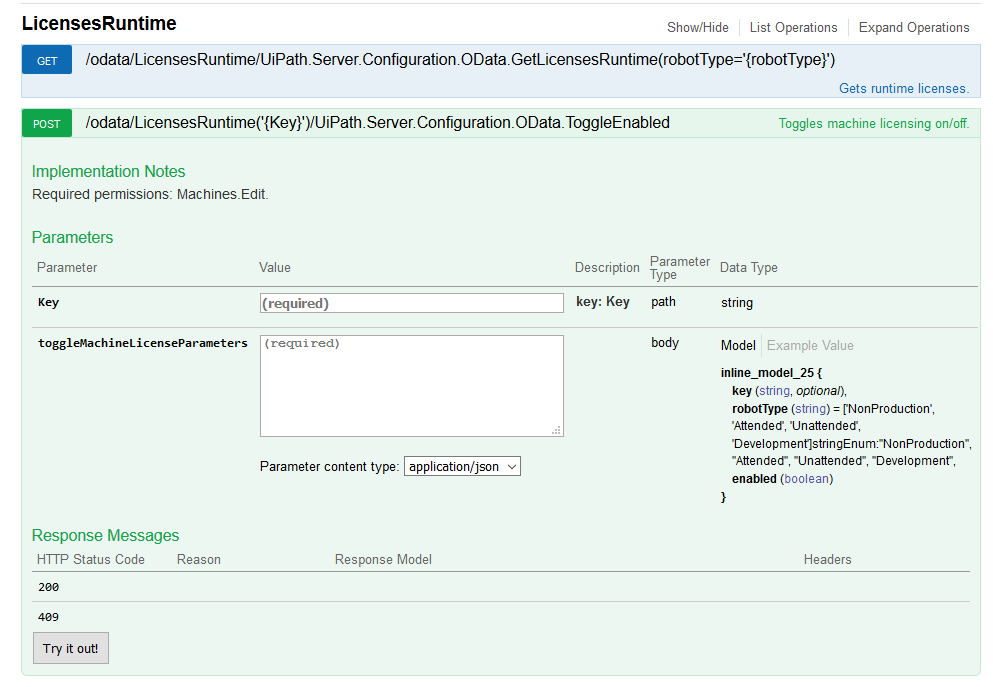Click the 'robotType' property in model
Image resolution: width=993 pixels, height=687 pixels.
pyautogui.click(x=759, y=408)
